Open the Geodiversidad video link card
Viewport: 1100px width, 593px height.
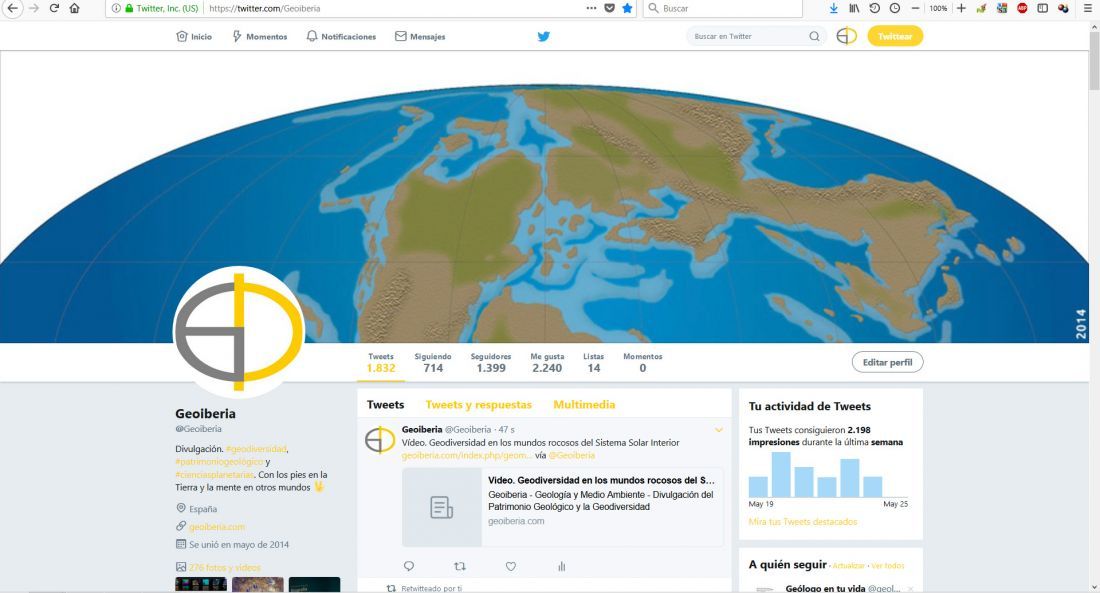point(563,507)
